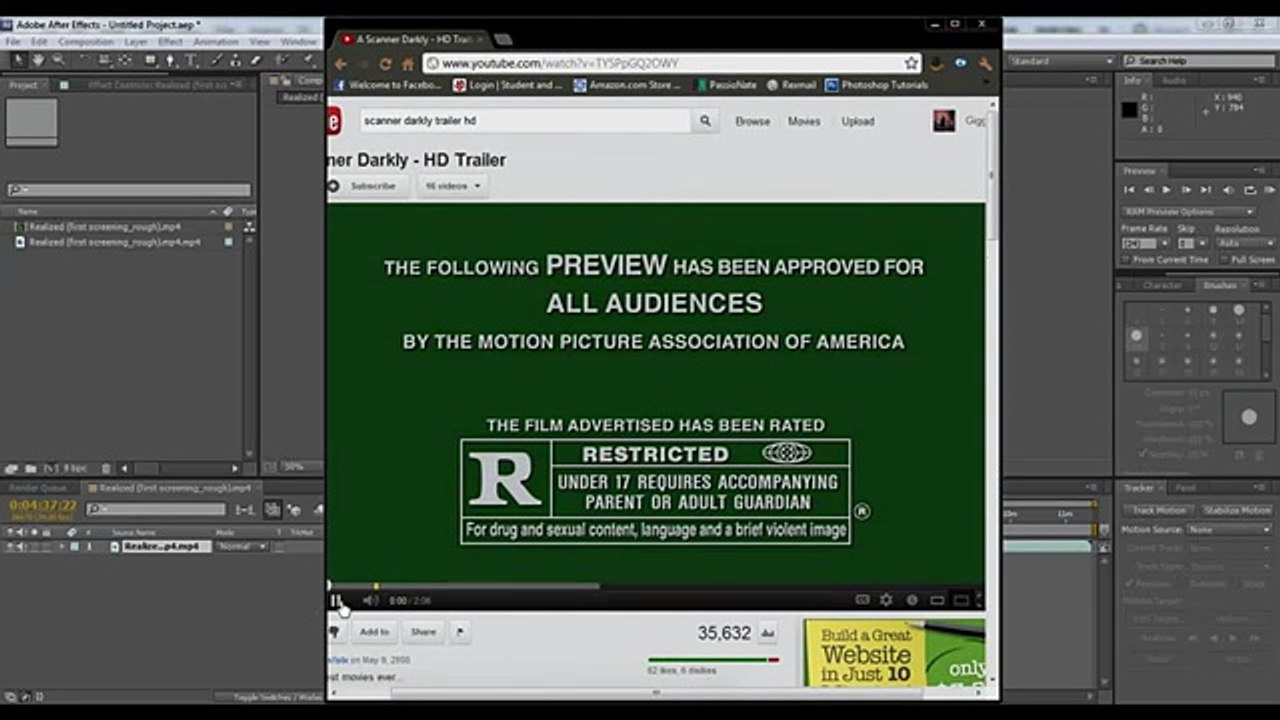
Task: Pause the YouTube video
Action: (x=336, y=600)
